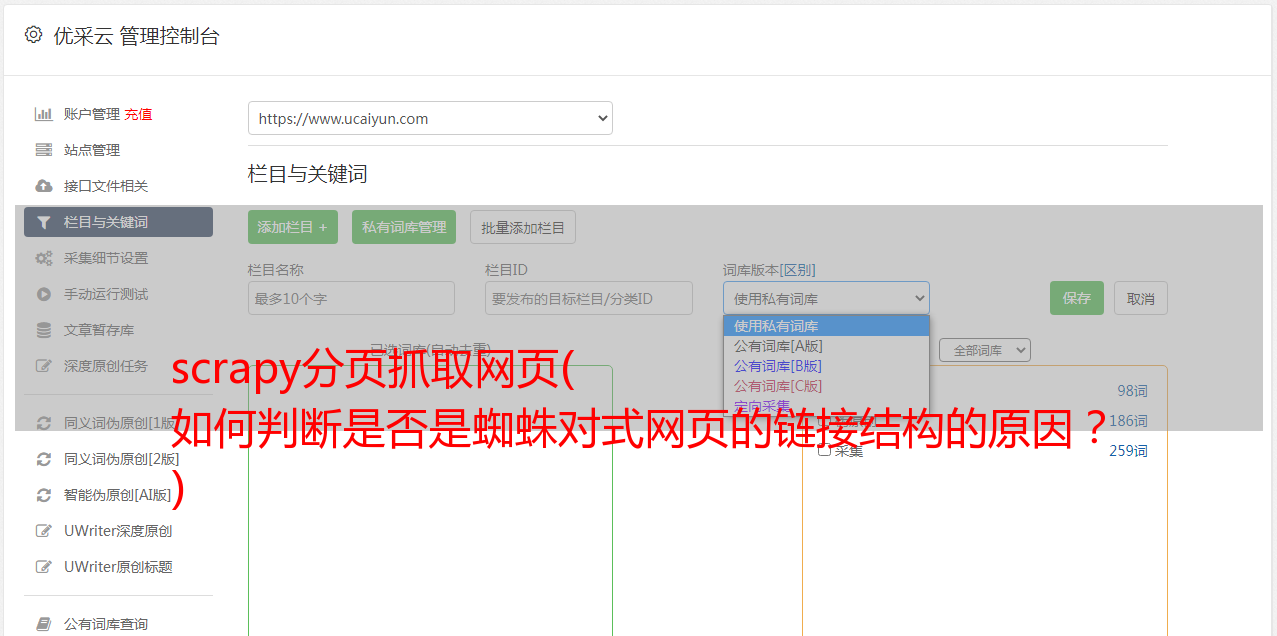Click the 公有词库查询 book icon
Image resolution: width=1277 pixels, height=636 pixels.
point(44,624)
